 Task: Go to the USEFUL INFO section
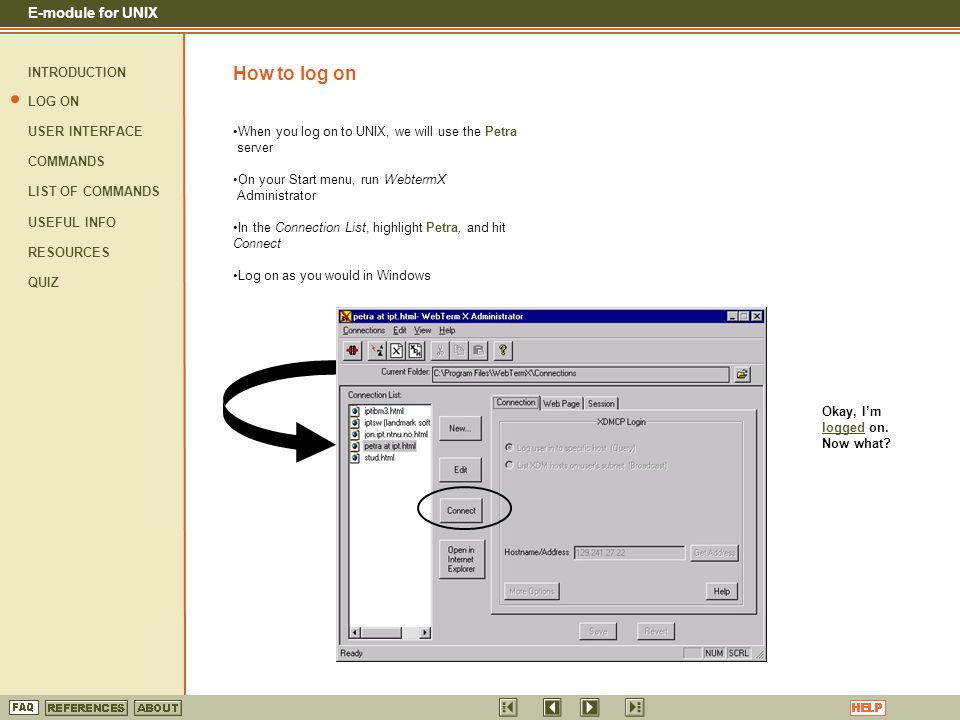(72, 222)
